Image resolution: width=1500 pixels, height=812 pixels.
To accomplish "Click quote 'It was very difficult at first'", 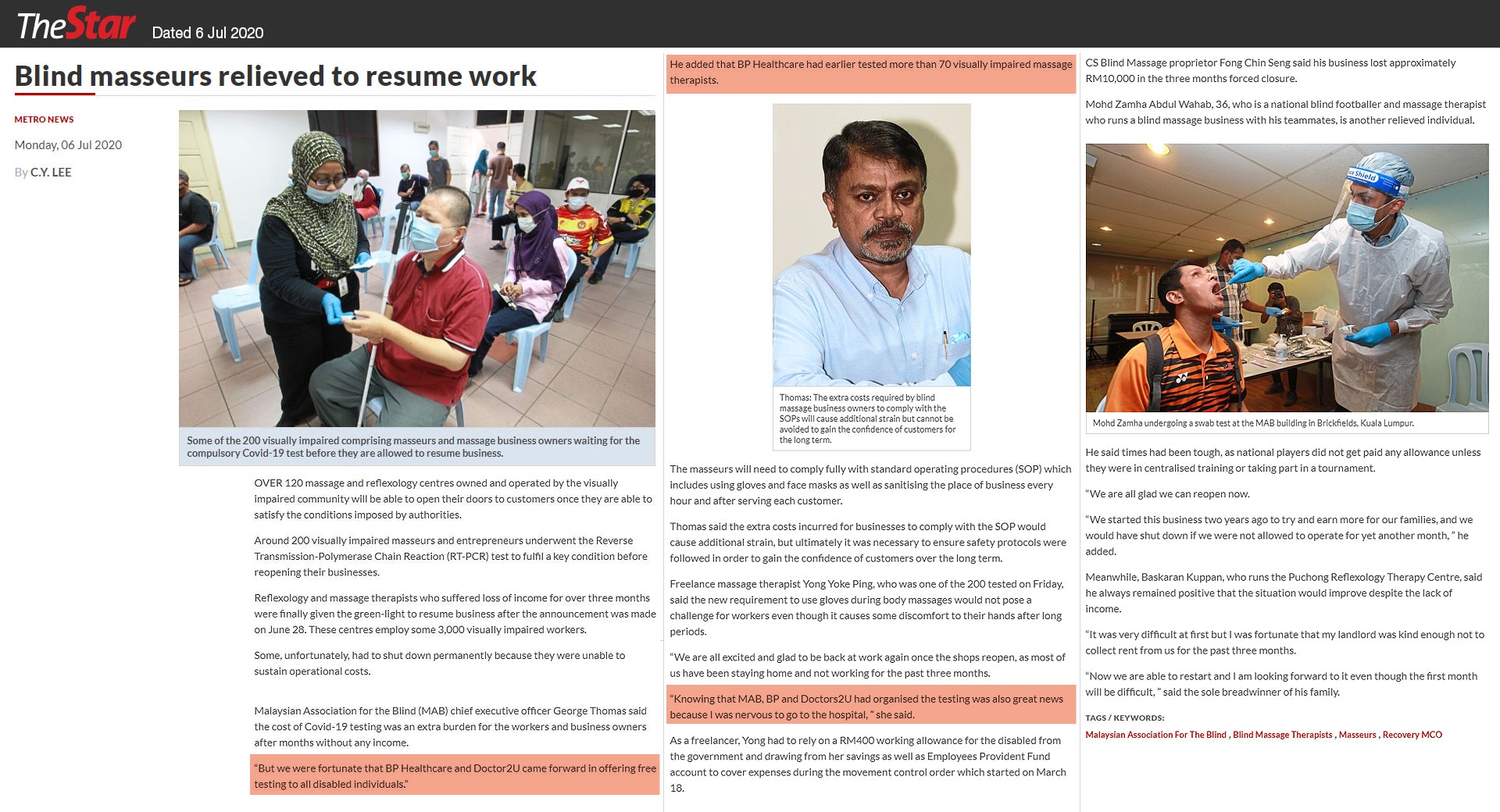I will (x=1284, y=643).
